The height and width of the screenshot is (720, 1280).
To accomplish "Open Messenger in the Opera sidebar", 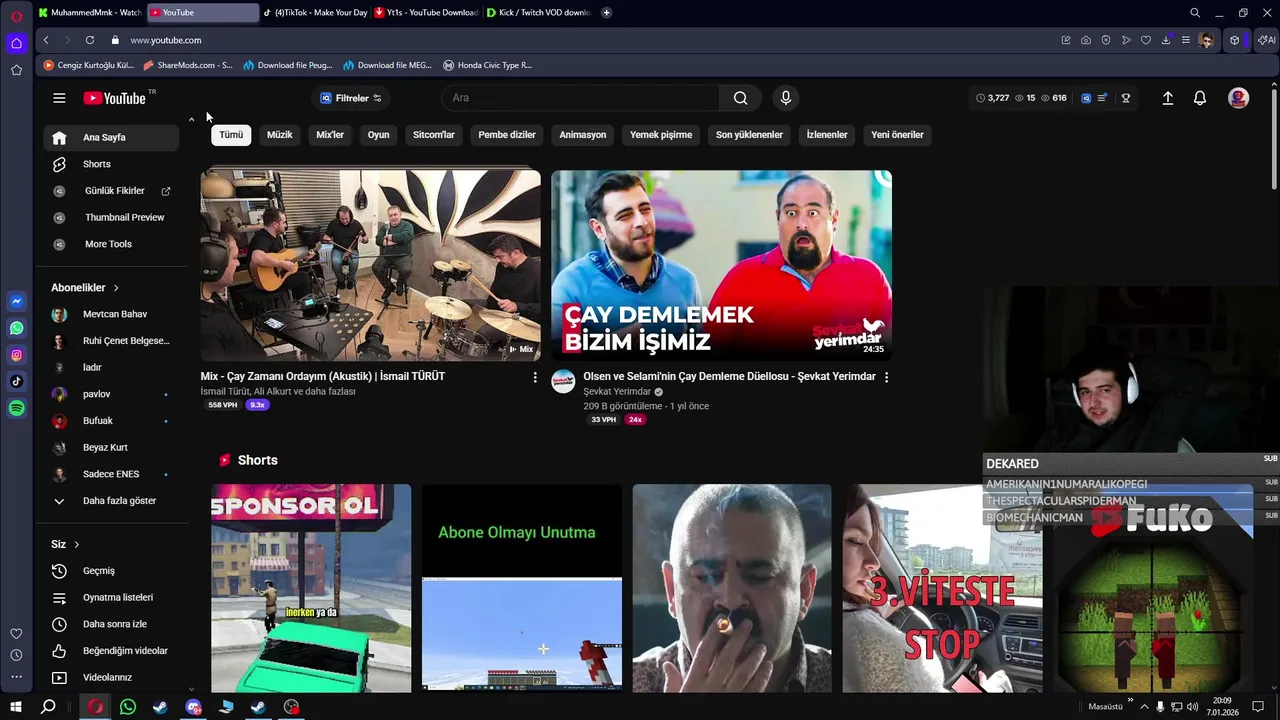I will (x=16, y=301).
